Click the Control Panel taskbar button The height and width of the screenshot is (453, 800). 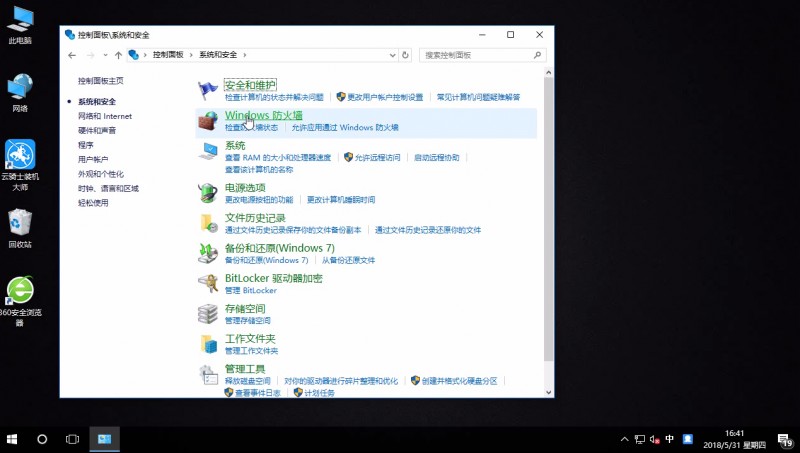click(x=105, y=439)
